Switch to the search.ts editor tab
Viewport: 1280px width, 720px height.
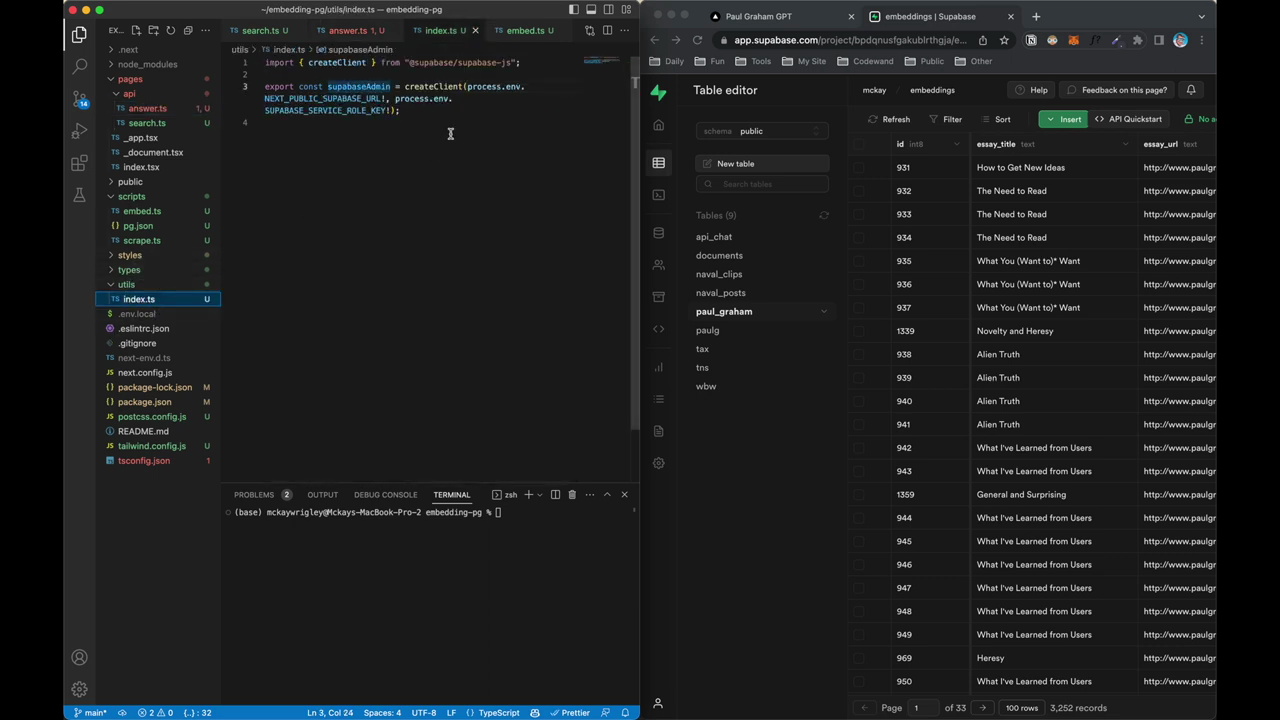tap(260, 30)
